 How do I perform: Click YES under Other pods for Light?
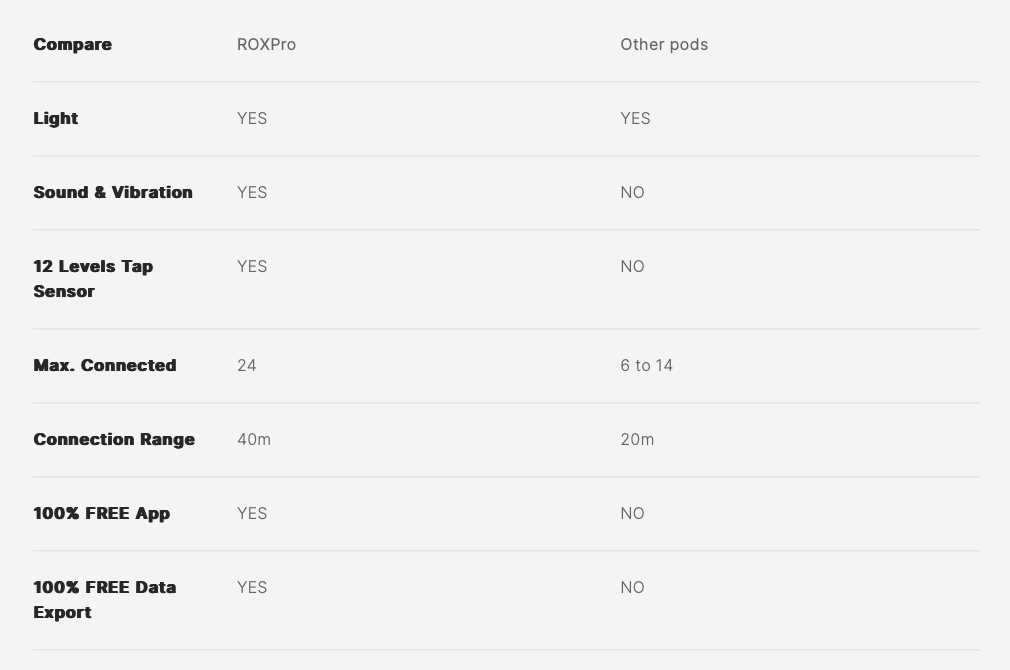635,118
